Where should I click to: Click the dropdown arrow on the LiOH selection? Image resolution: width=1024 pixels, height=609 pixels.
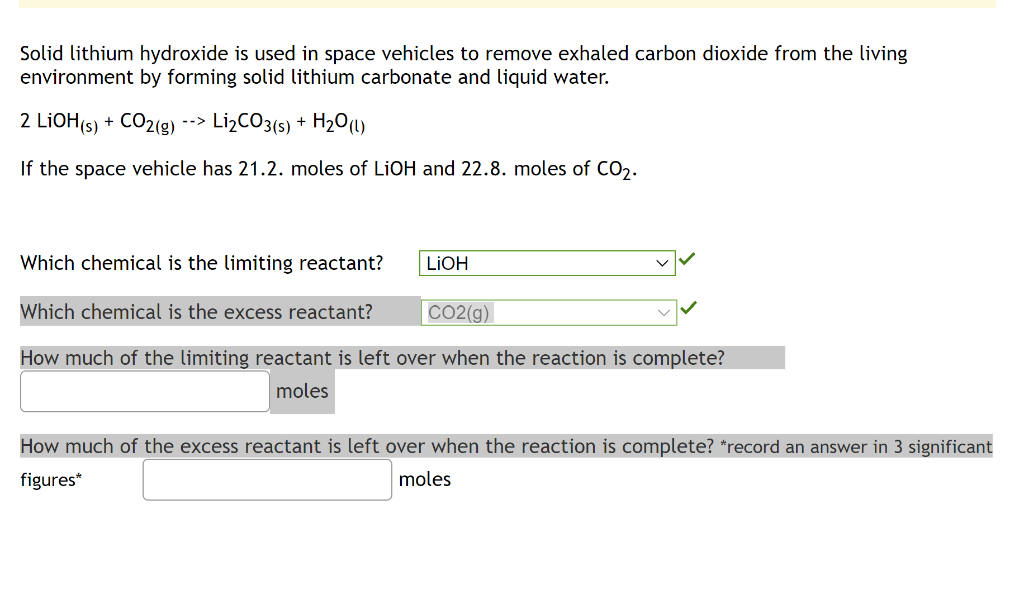tap(663, 263)
